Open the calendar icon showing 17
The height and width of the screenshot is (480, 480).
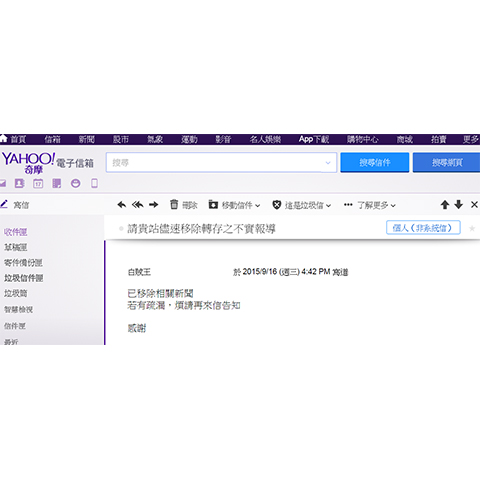[38, 183]
